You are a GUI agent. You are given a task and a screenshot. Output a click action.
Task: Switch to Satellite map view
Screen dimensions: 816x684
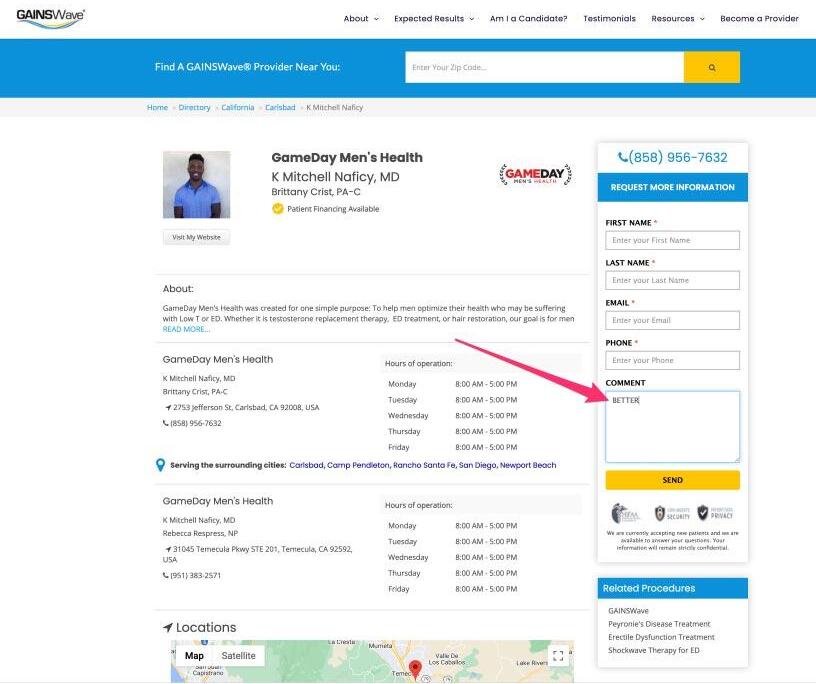[x=238, y=656]
